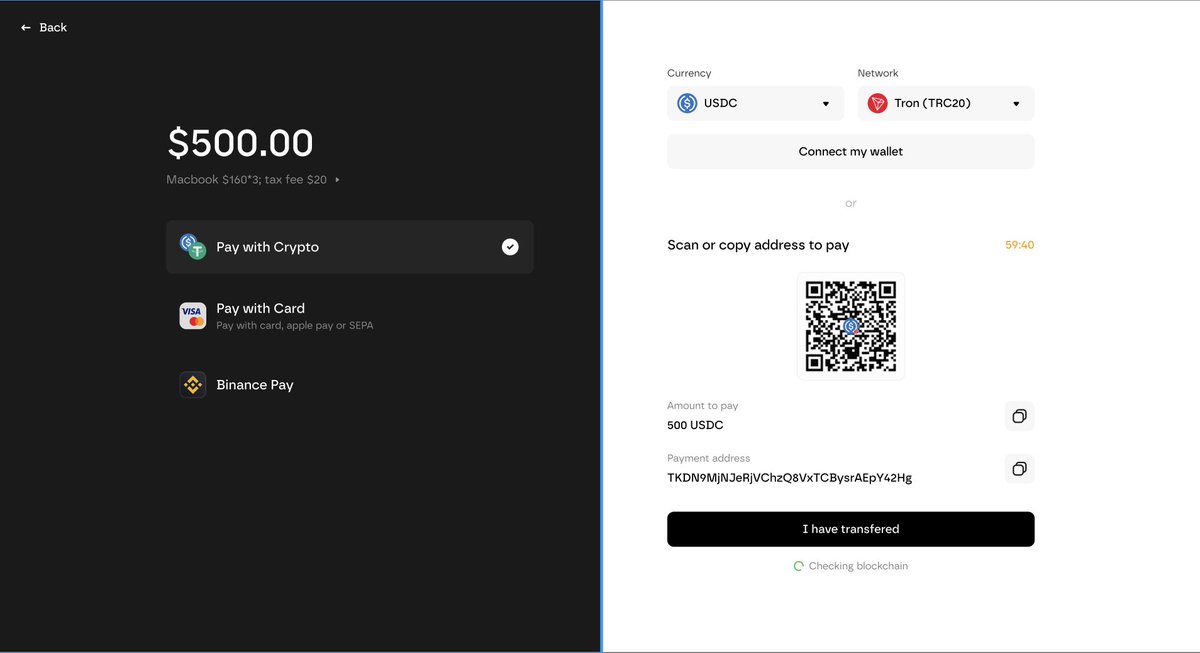Click the 'Pay with card, apple pay or SEPA' subtitle

[x=295, y=326]
